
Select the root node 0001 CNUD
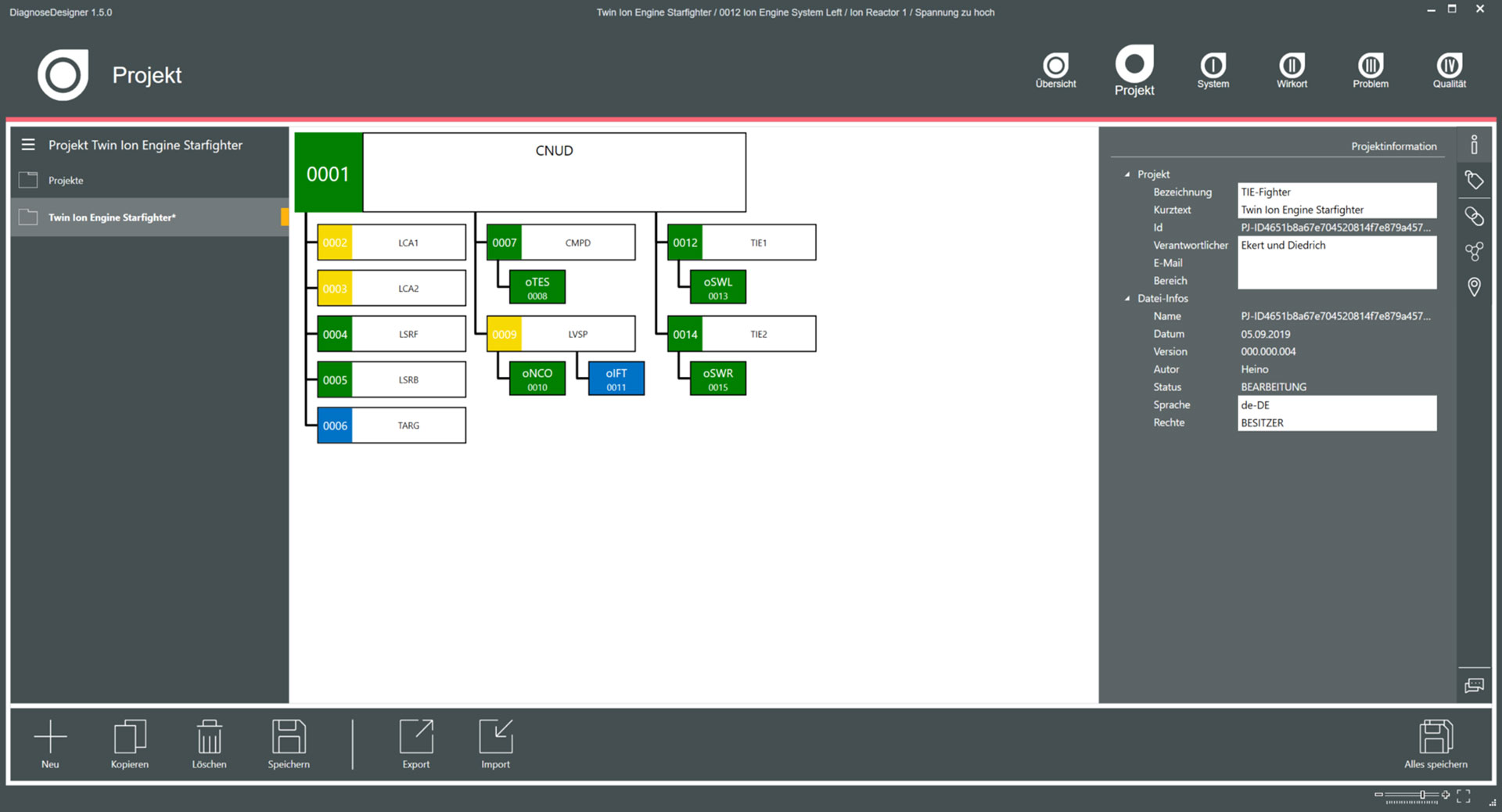520,172
